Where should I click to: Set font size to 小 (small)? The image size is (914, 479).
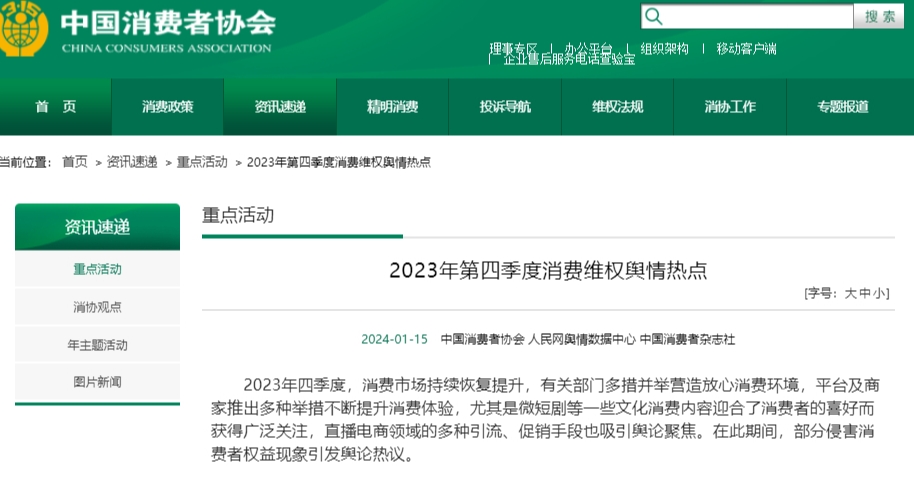[x=878, y=293]
